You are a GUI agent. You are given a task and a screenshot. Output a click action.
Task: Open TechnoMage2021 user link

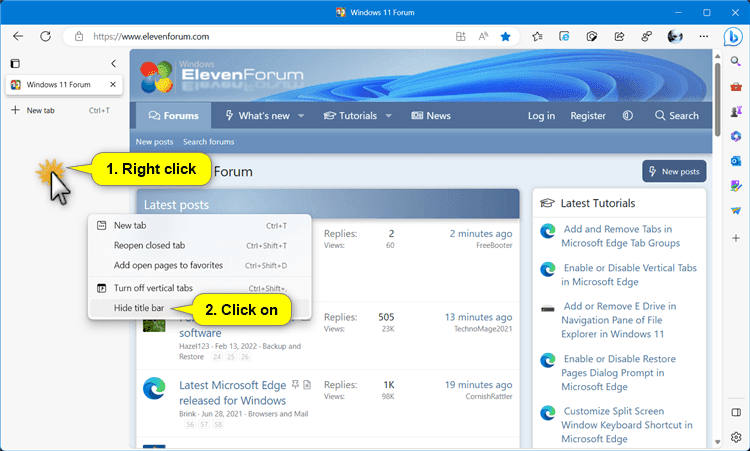(x=483, y=329)
